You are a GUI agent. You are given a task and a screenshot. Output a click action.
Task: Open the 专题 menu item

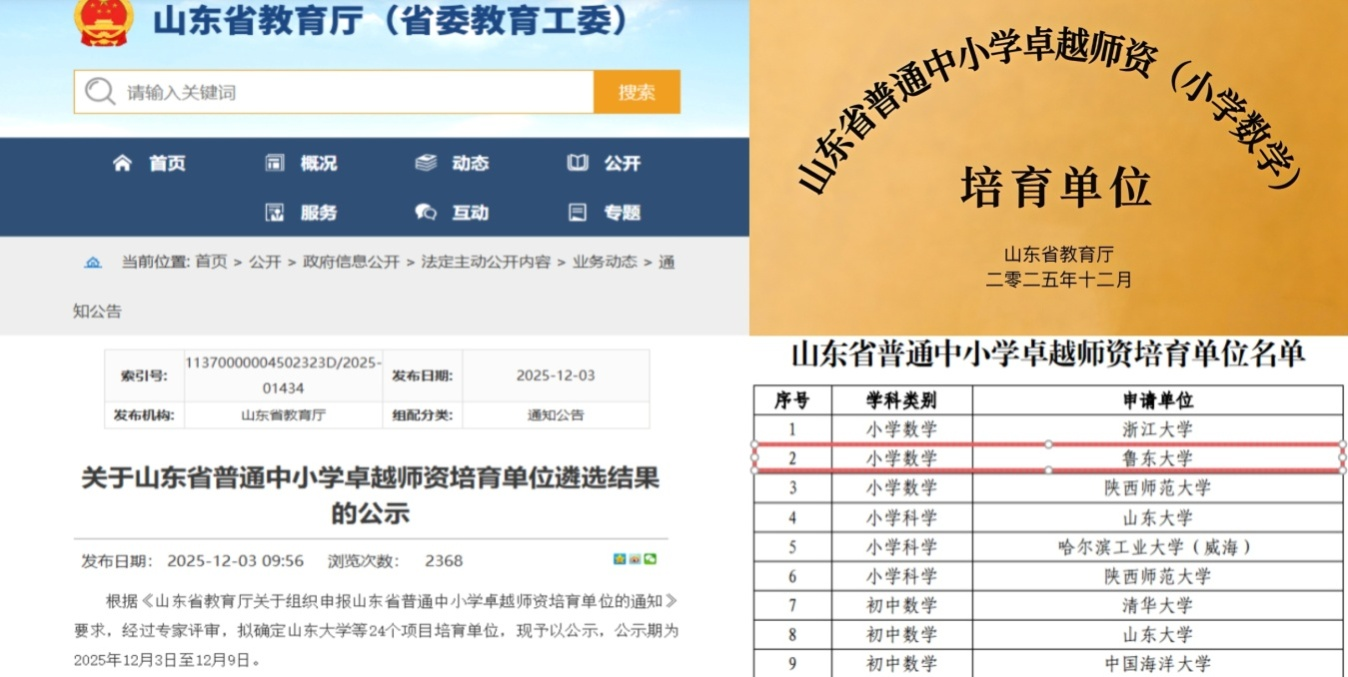tap(621, 212)
